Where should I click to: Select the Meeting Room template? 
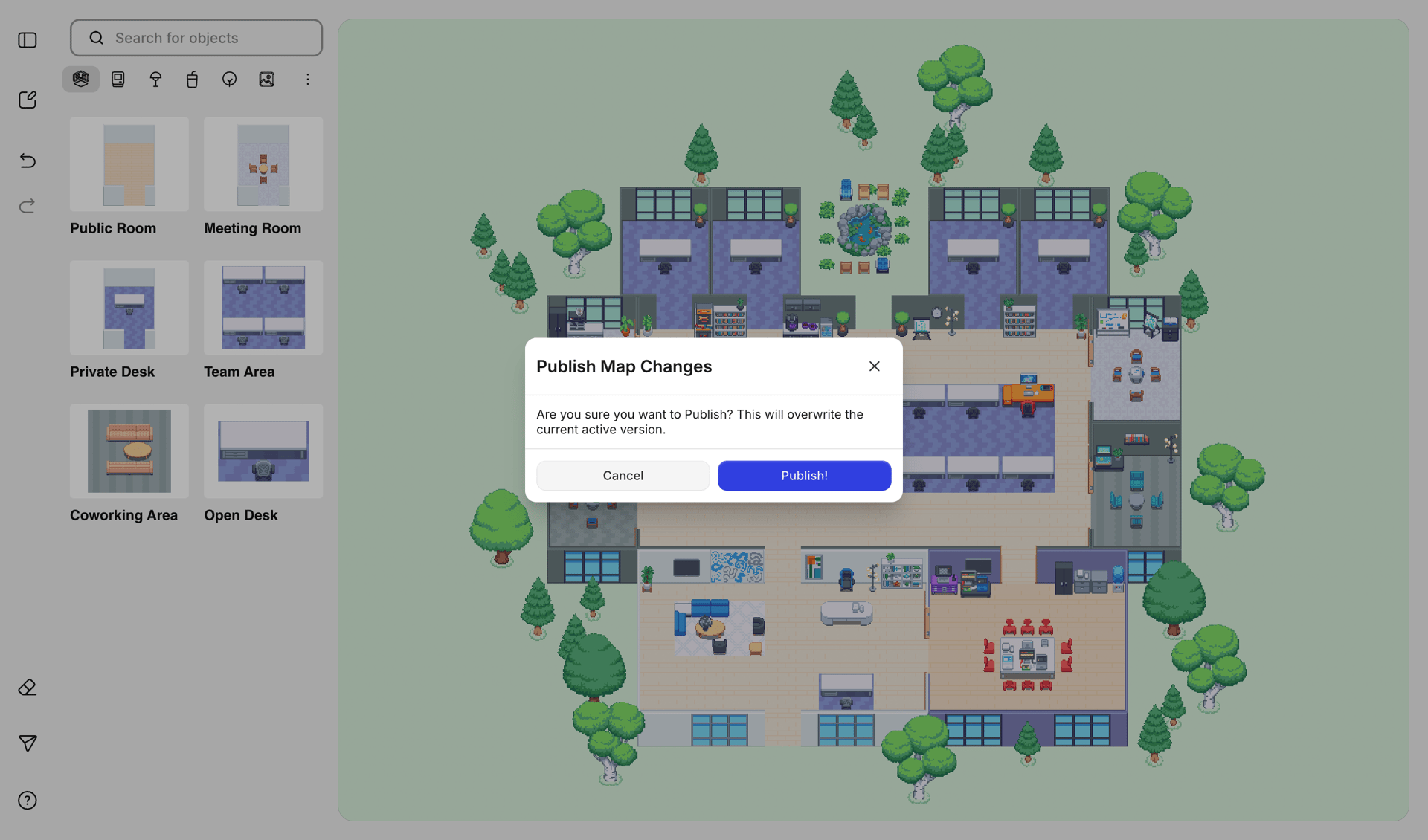[262, 164]
